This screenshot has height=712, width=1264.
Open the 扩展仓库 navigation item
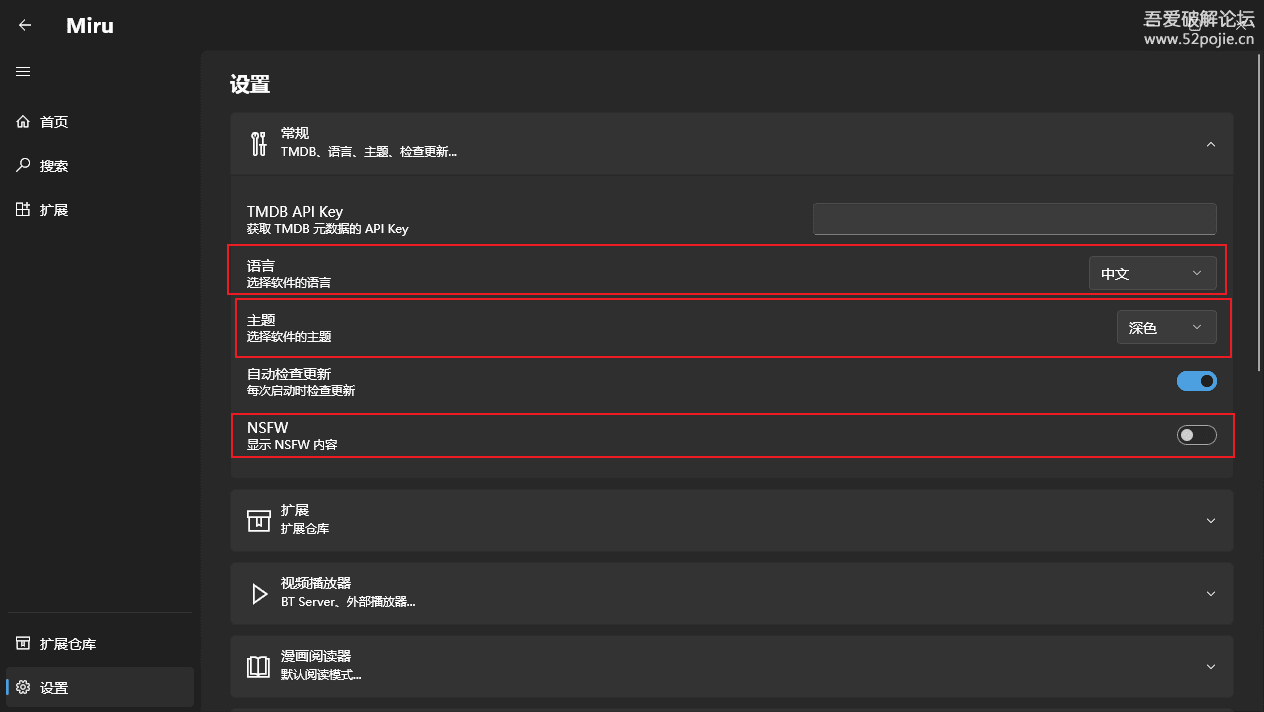[100, 644]
